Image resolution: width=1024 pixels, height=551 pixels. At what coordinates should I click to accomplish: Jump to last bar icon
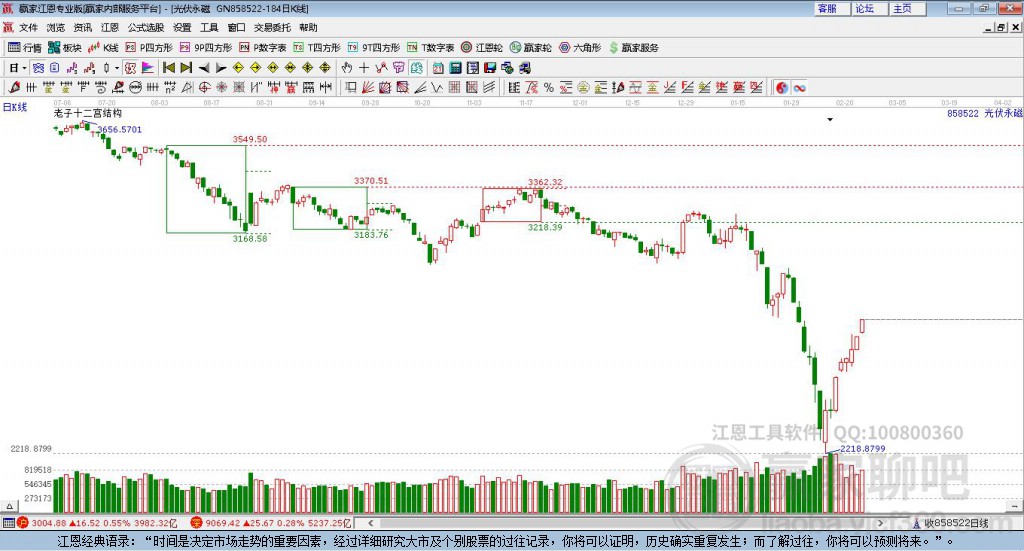coord(186,68)
